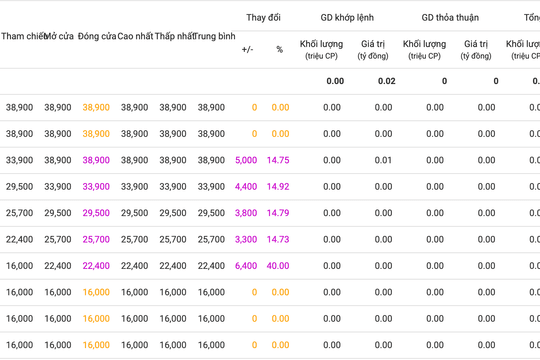Select the pink 22,400 closing price
This screenshot has height=360, width=540.
pyautogui.click(x=96, y=266)
